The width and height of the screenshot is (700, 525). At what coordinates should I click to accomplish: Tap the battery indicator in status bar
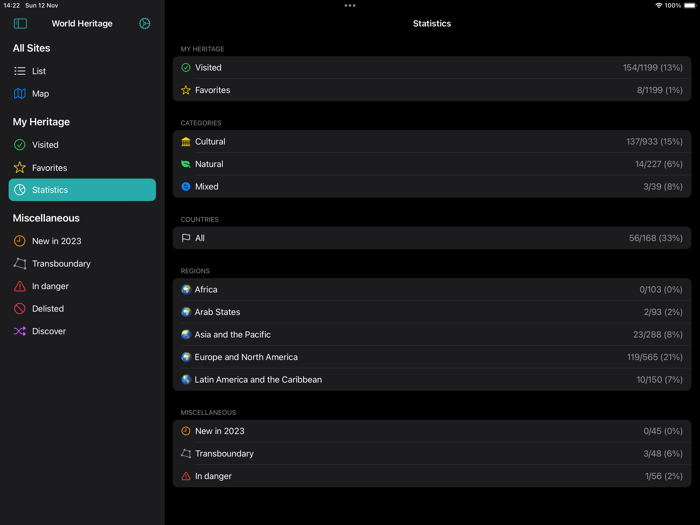pyautogui.click(x=690, y=5)
